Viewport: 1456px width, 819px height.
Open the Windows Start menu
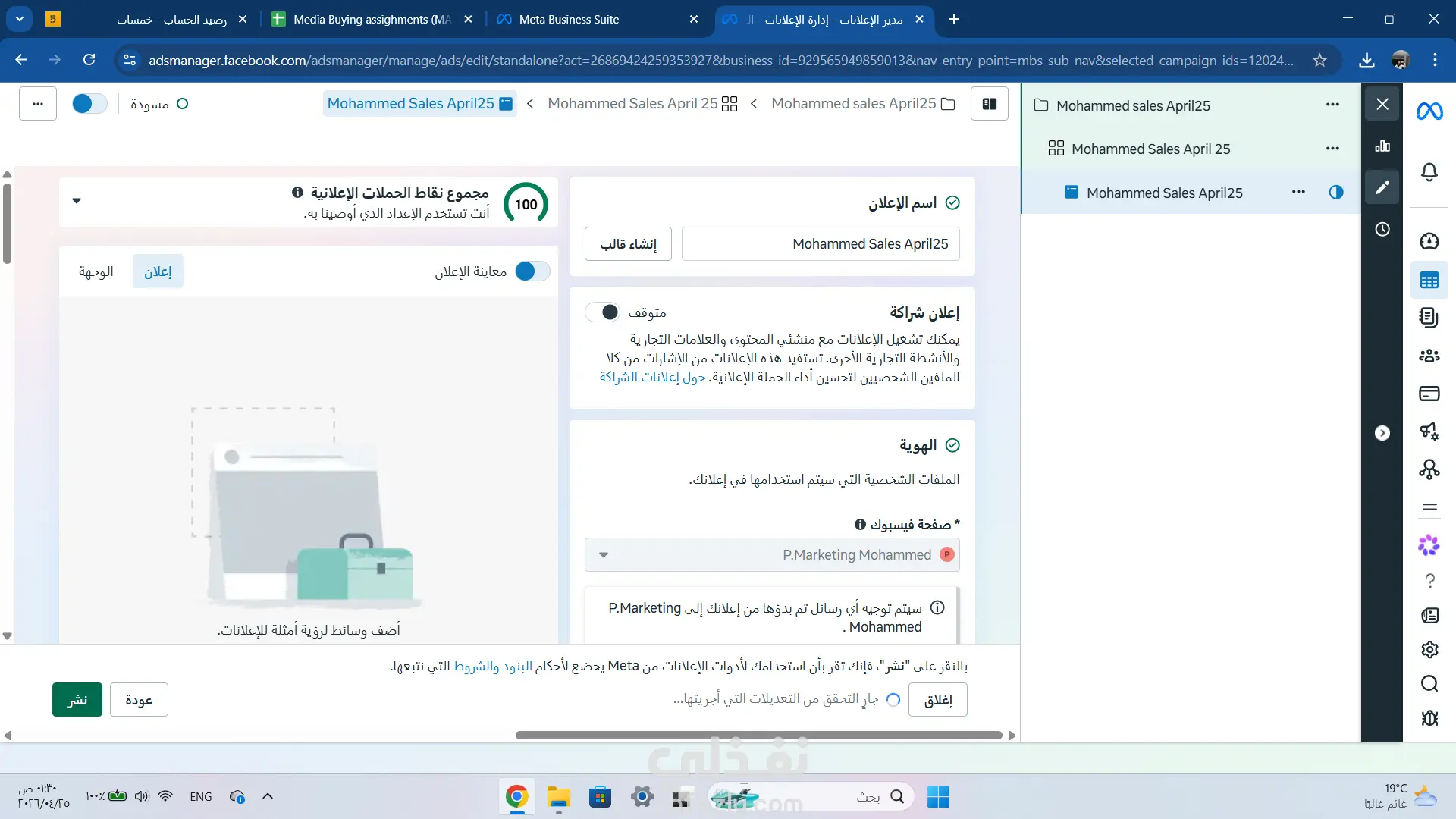click(x=938, y=796)
